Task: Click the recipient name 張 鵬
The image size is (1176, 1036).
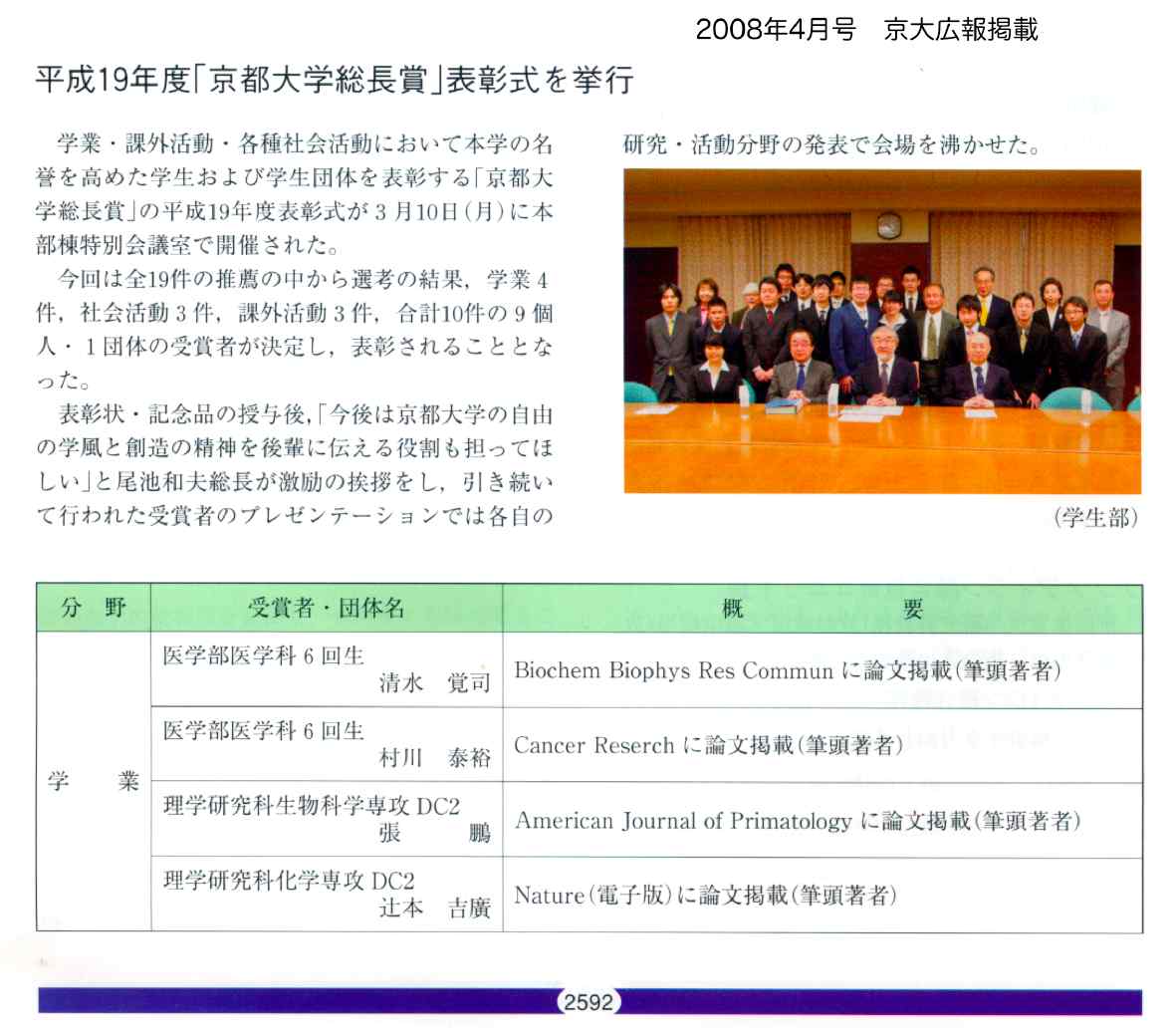Action: point(434,833)
